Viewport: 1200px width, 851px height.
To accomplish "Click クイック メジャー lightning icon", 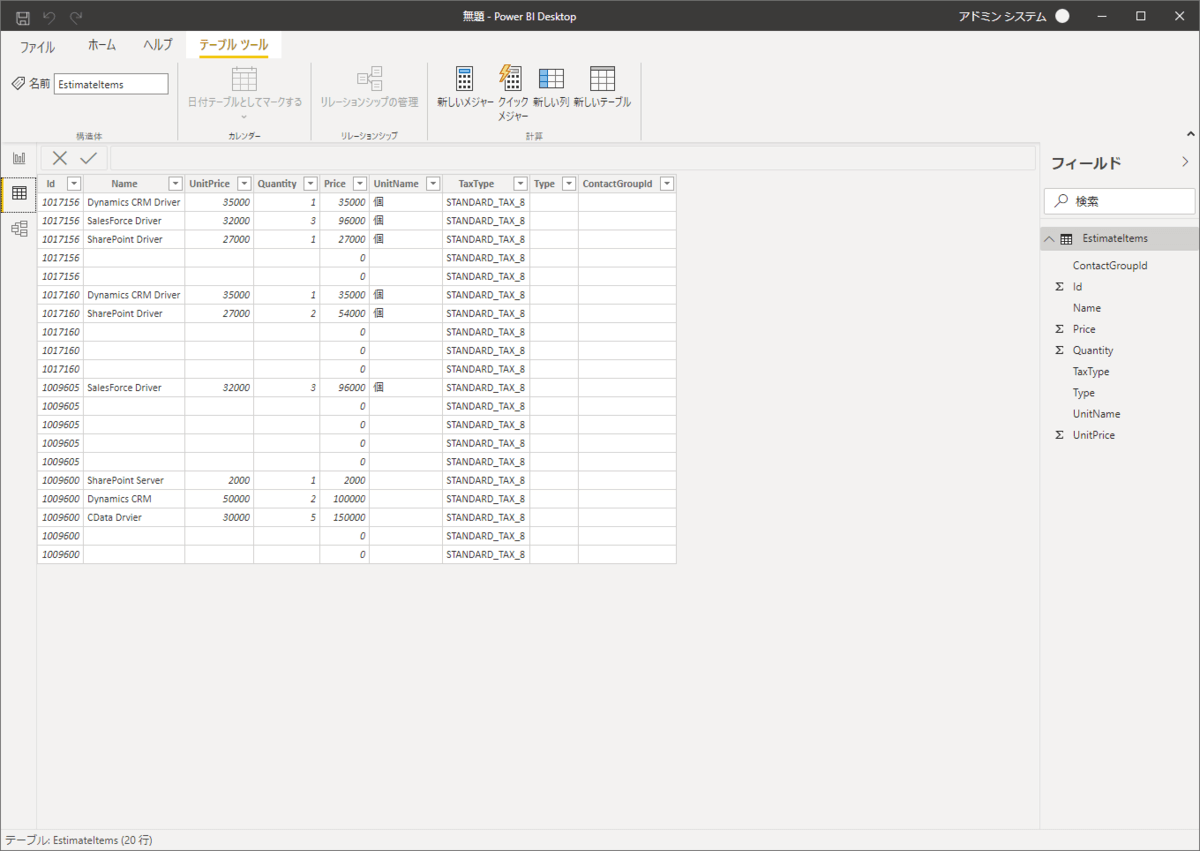I will click(x=510, y=79).
